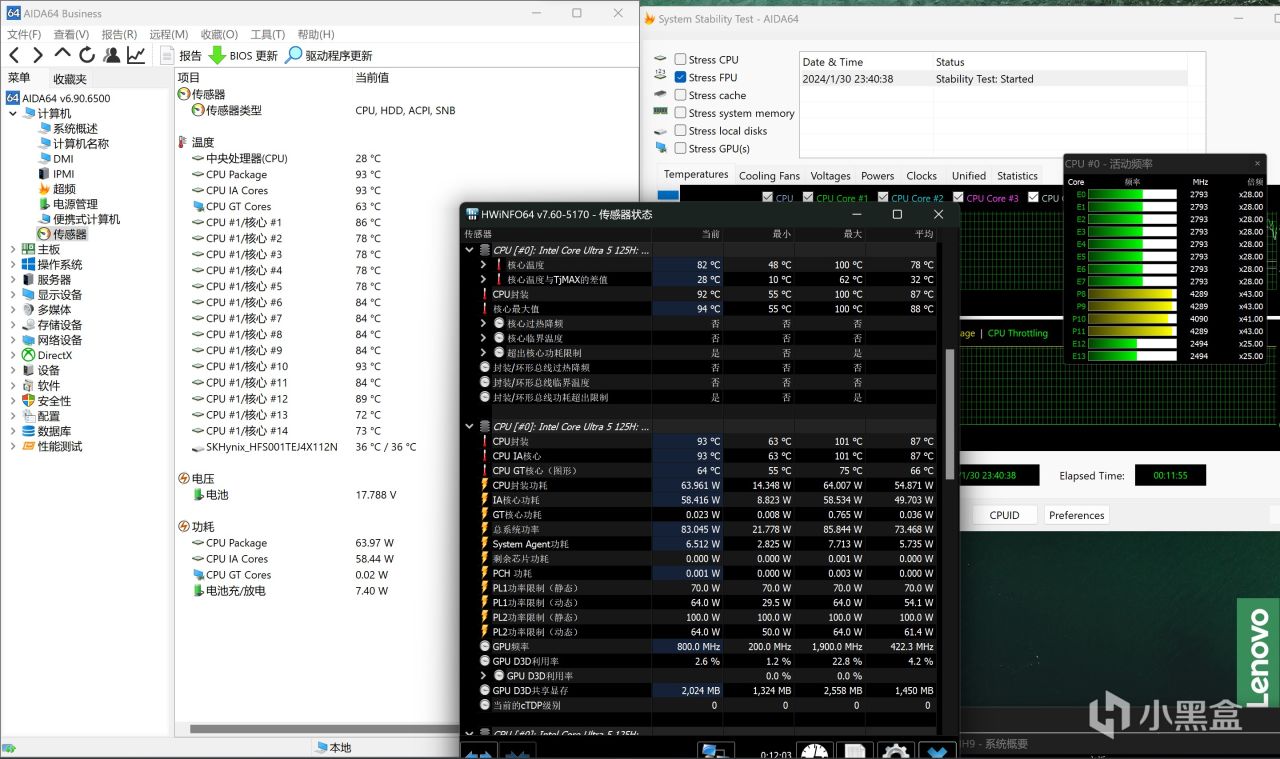1280x759 pixels.
Task: Collapse the 计算机 tree node
Action: tap(13, 114)
